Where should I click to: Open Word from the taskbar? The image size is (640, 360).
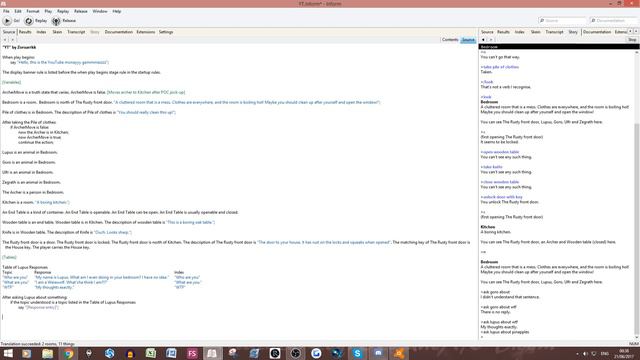click(x=171, y=353)
